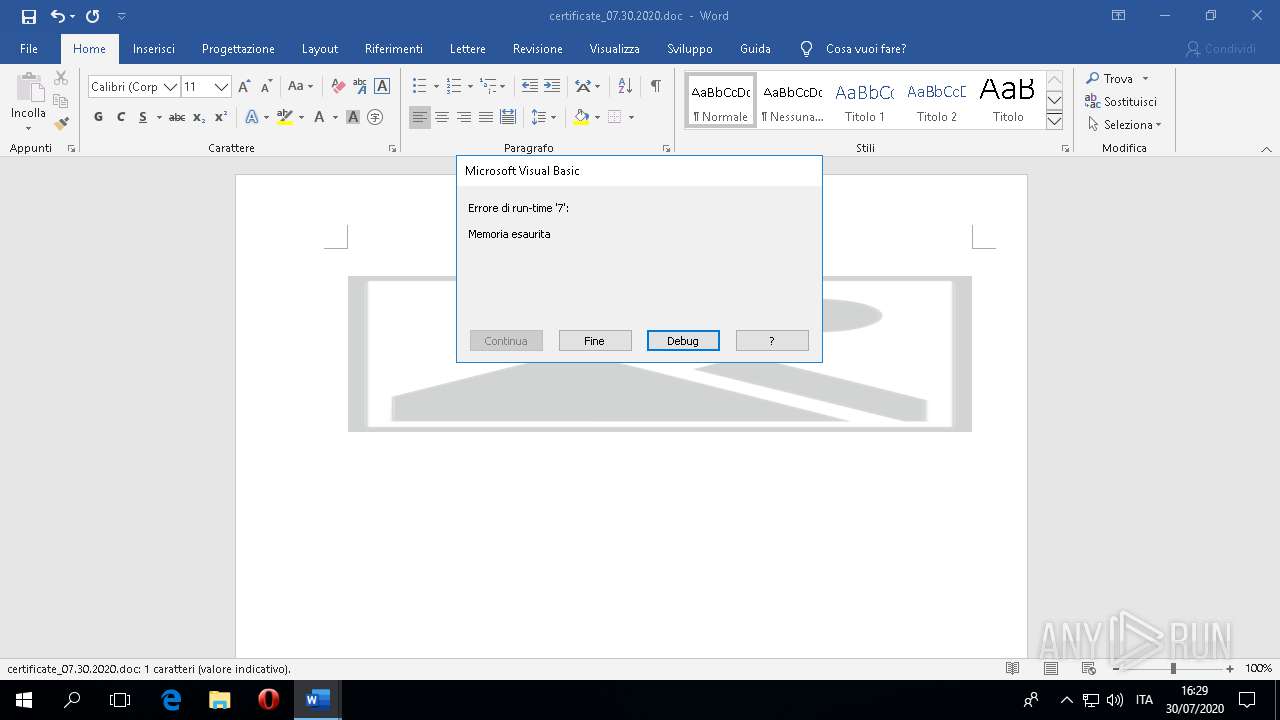Clear all formatting with the eraser icon
1280x720 pixels.
338,87
